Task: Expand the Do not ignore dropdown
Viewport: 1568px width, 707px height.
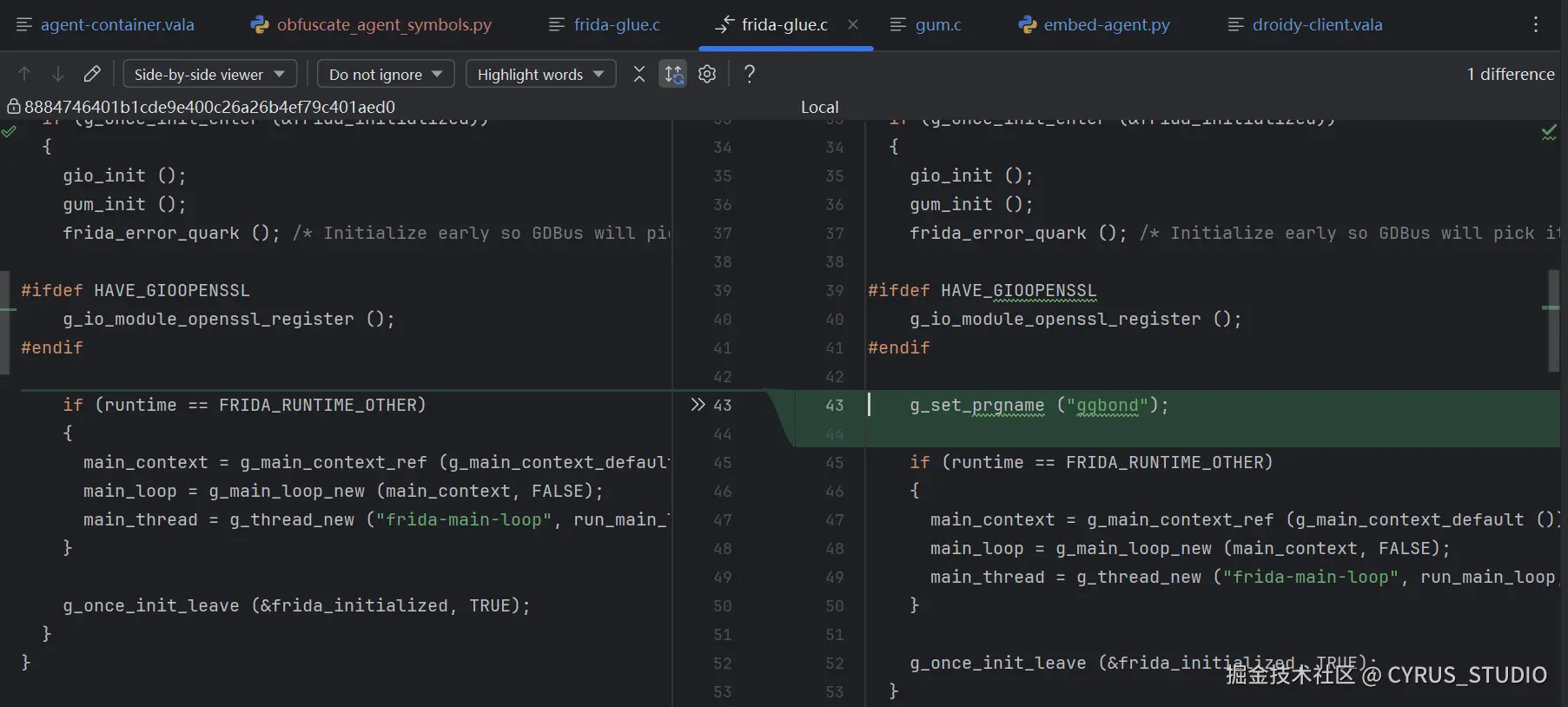Action: point(385,74)
